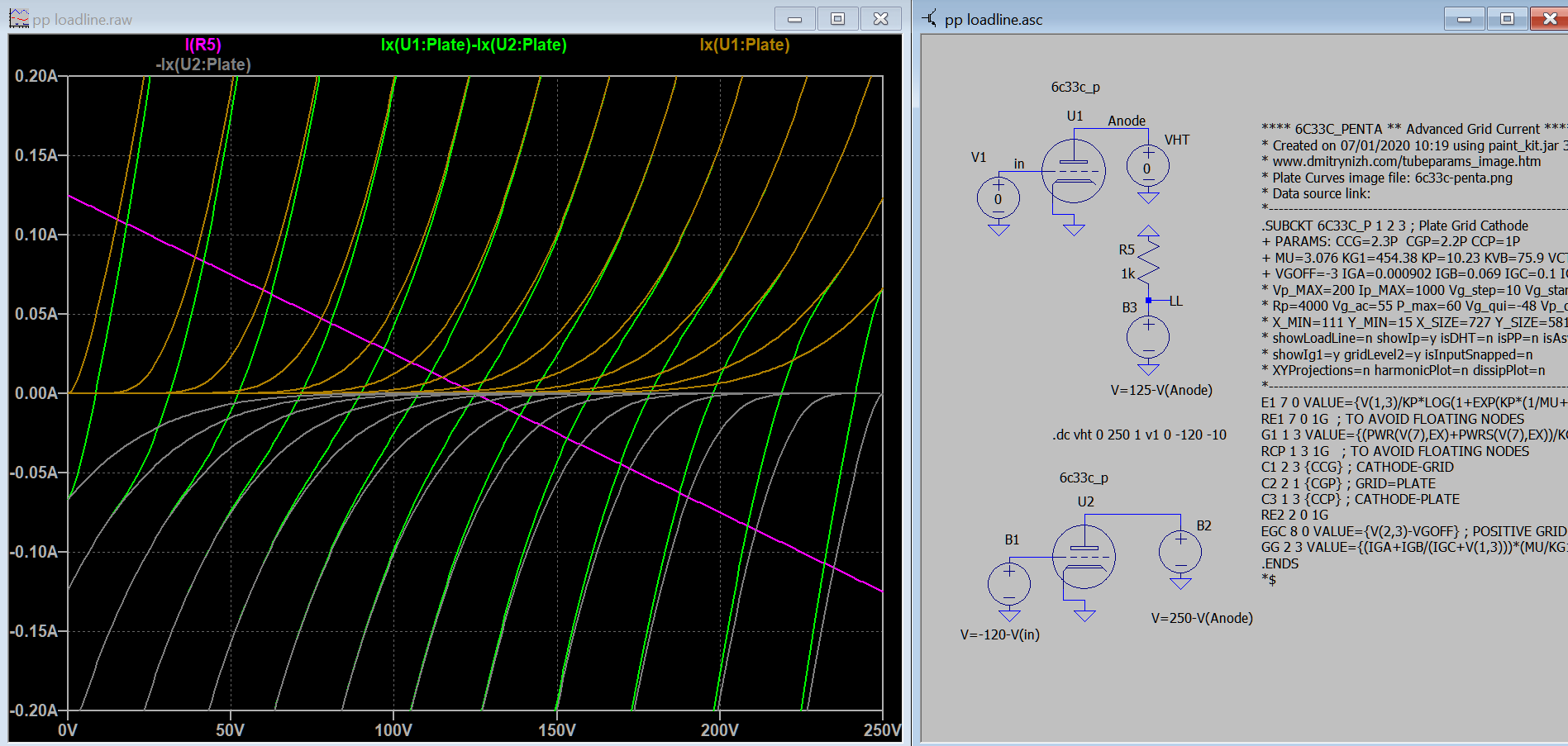Click the ground symbol below VHT
The width and height of the screenshot is (1568, 746).
coord(1148,197)
